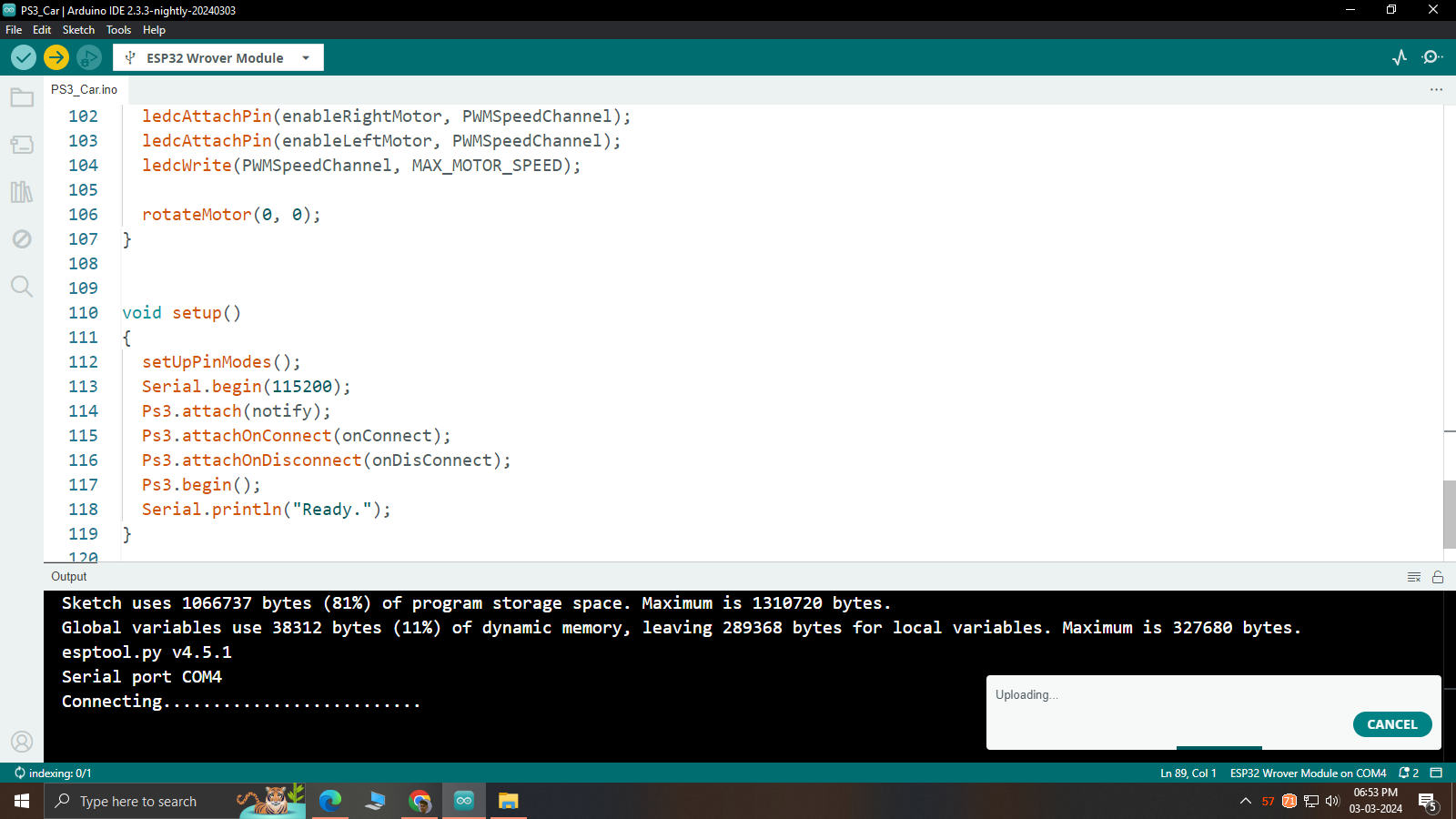Open the Tools menu
The image size is (1456, 819).
(118, 30)
